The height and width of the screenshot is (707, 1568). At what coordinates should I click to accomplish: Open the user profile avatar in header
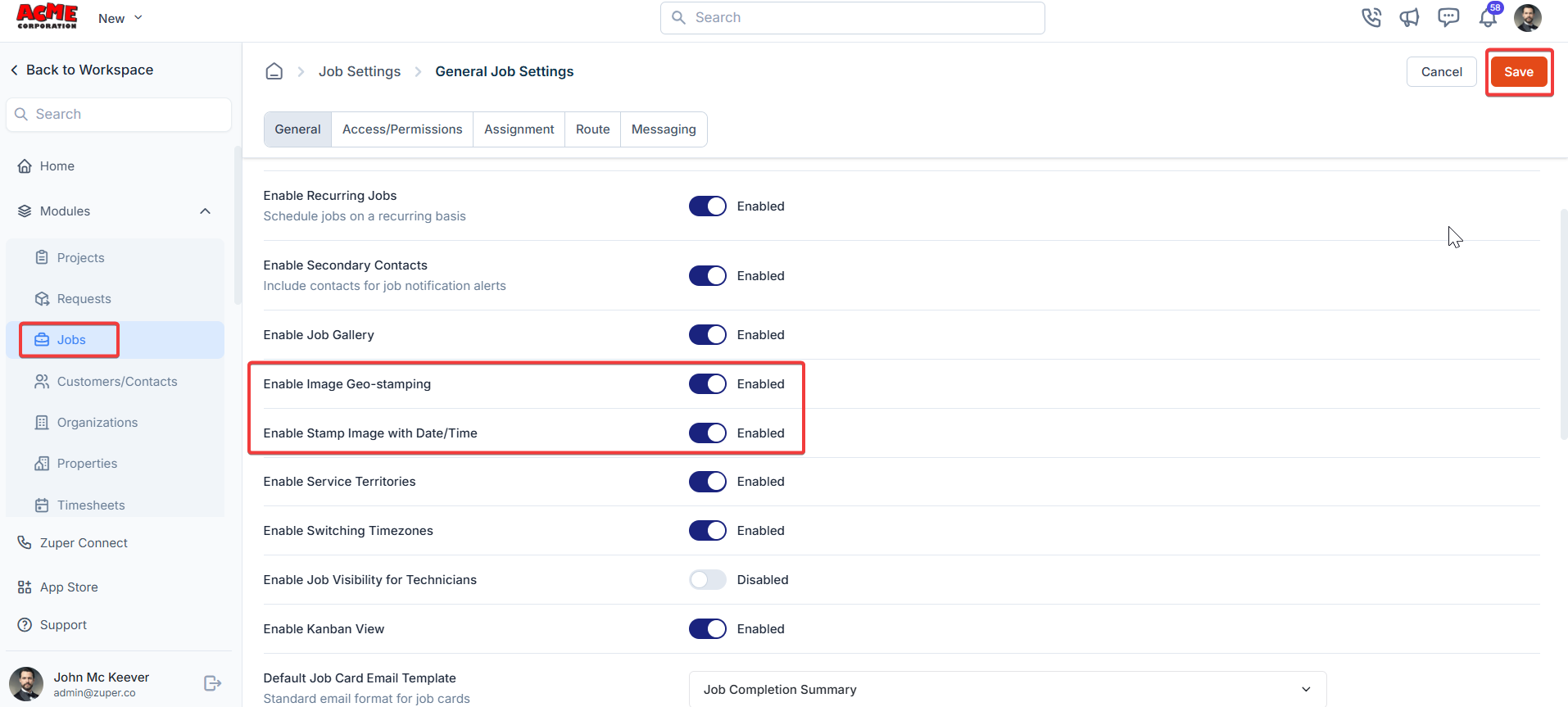1528,17
